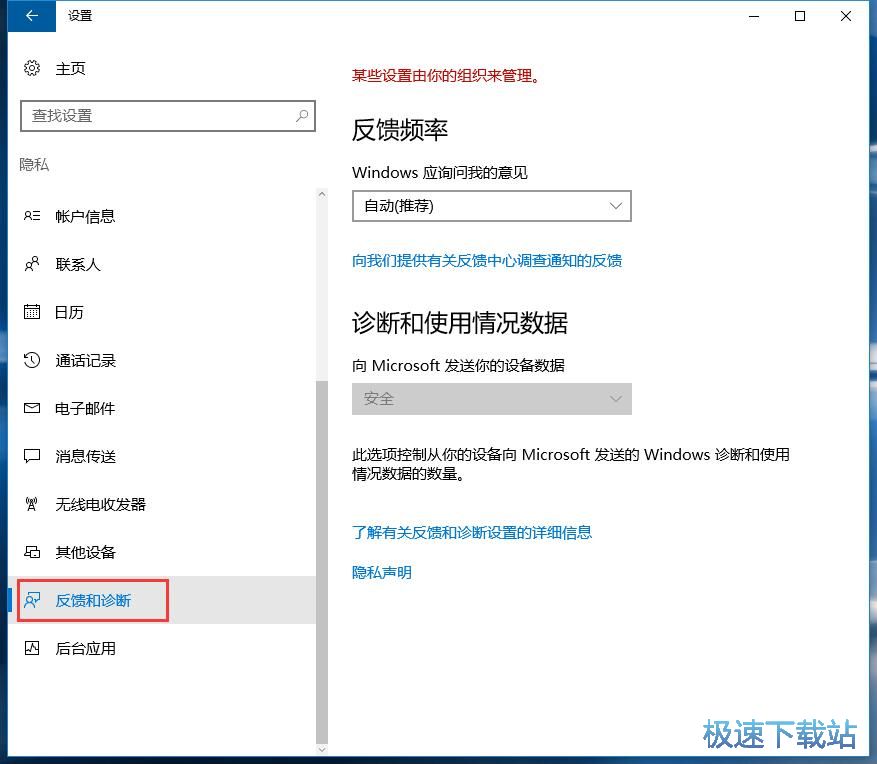Viewport: 877px width, 764px height.
Task: Open link 向我们提供有关反馈中心调查通知的反馈
Action: [x=487, y=261]
